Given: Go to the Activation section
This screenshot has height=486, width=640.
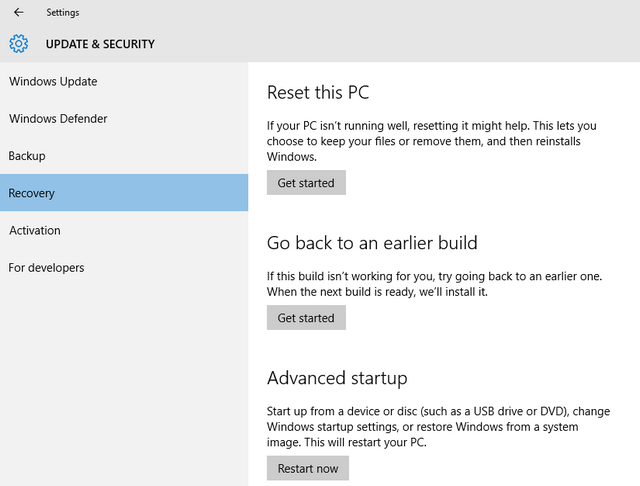Looking at the screenshot, I should coord(124,230).
